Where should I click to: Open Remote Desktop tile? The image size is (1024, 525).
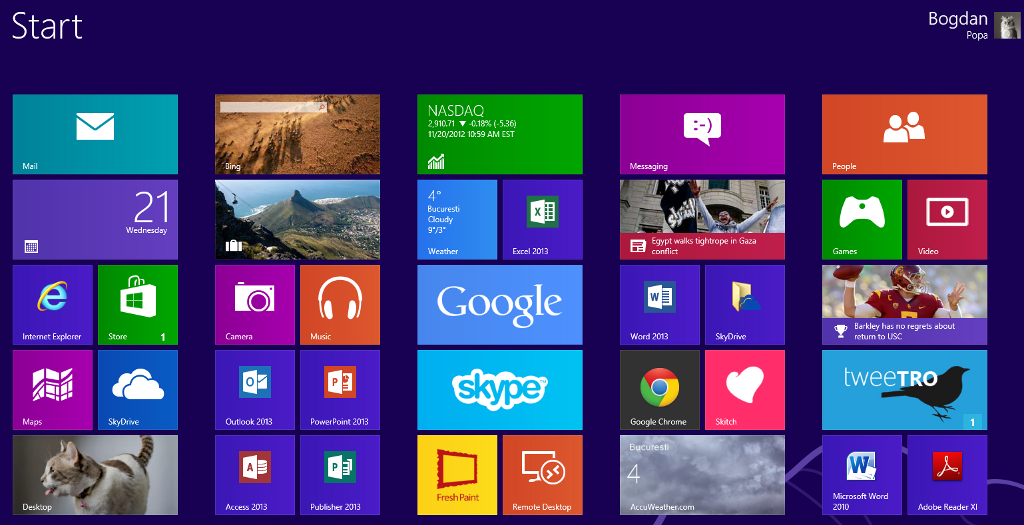point(542,474)
